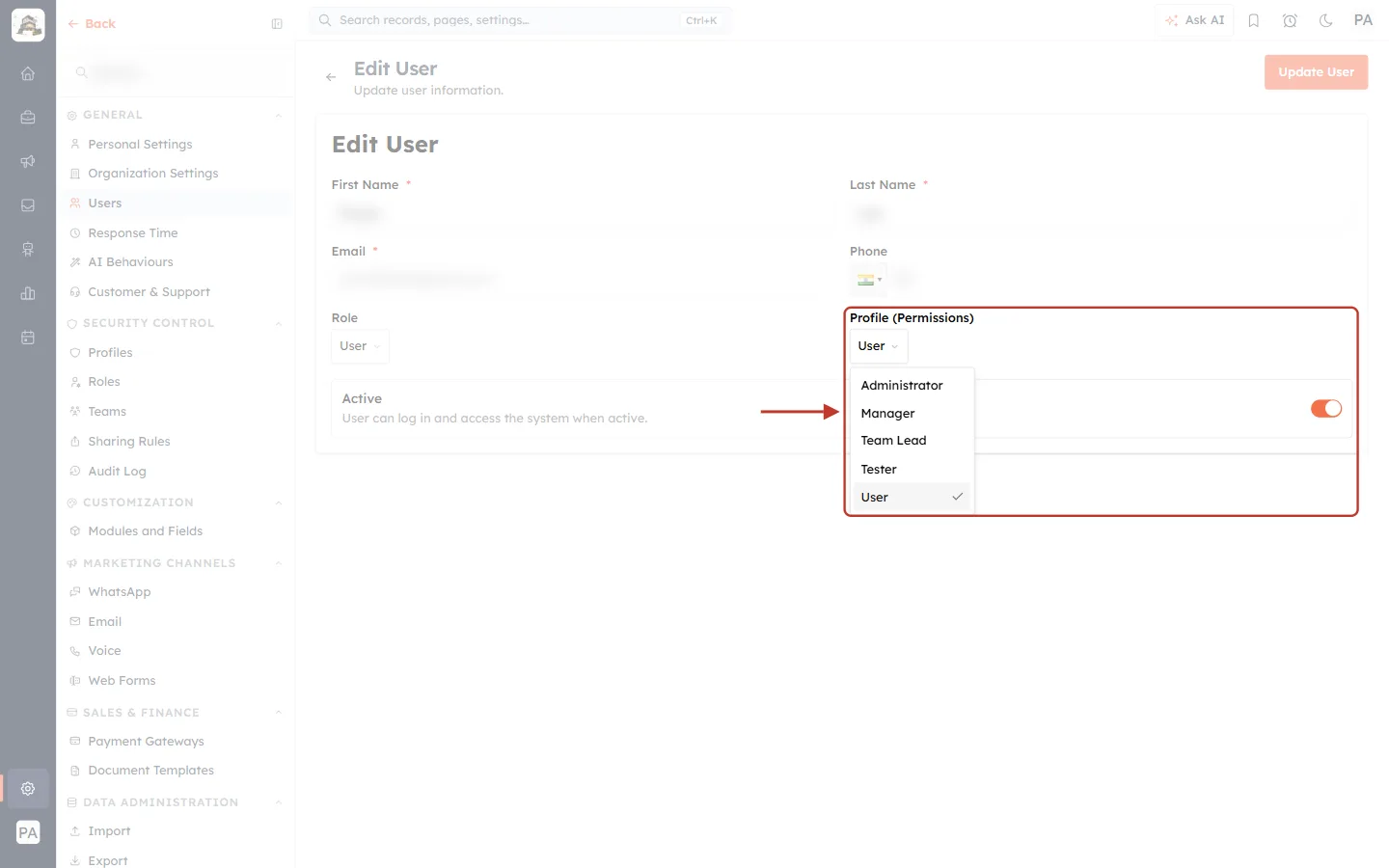Open WhatsApp channel settings
The height and width of the screenshot is (868, 1389).
coord(119,592)
